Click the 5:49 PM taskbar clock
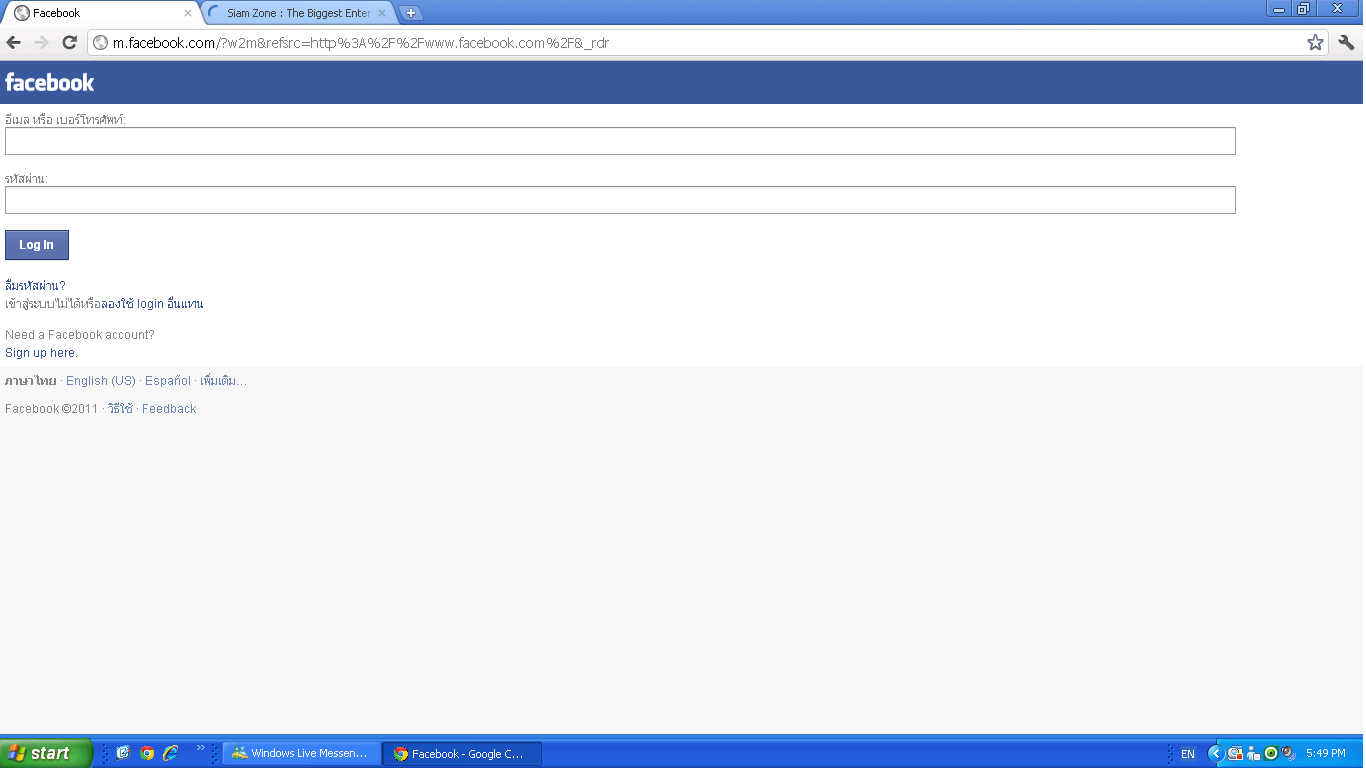This screenshot has height=768, width=1366. tap(1325, 754)
